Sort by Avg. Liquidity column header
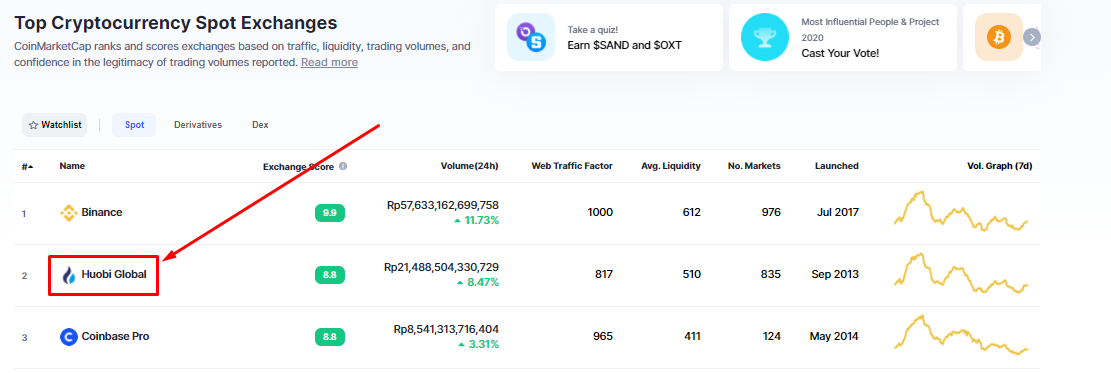 671,166
